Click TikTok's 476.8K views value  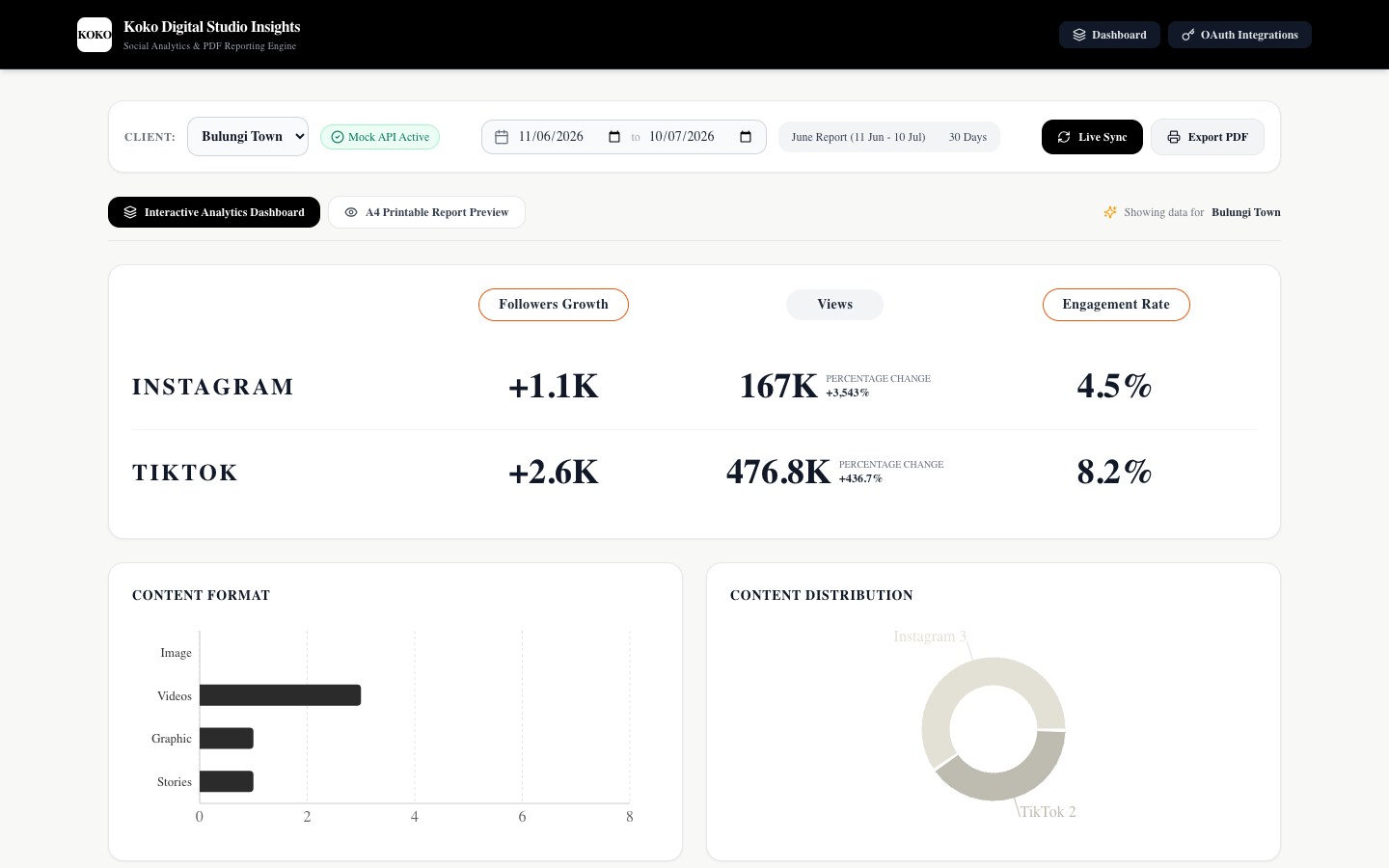pos(778,473)
